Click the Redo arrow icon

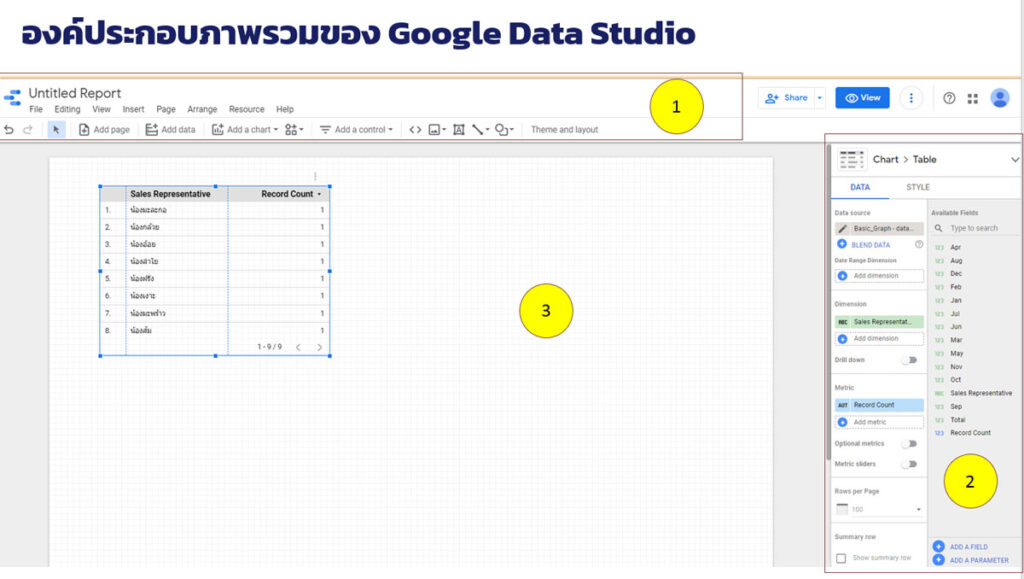[x=27, y=130]
